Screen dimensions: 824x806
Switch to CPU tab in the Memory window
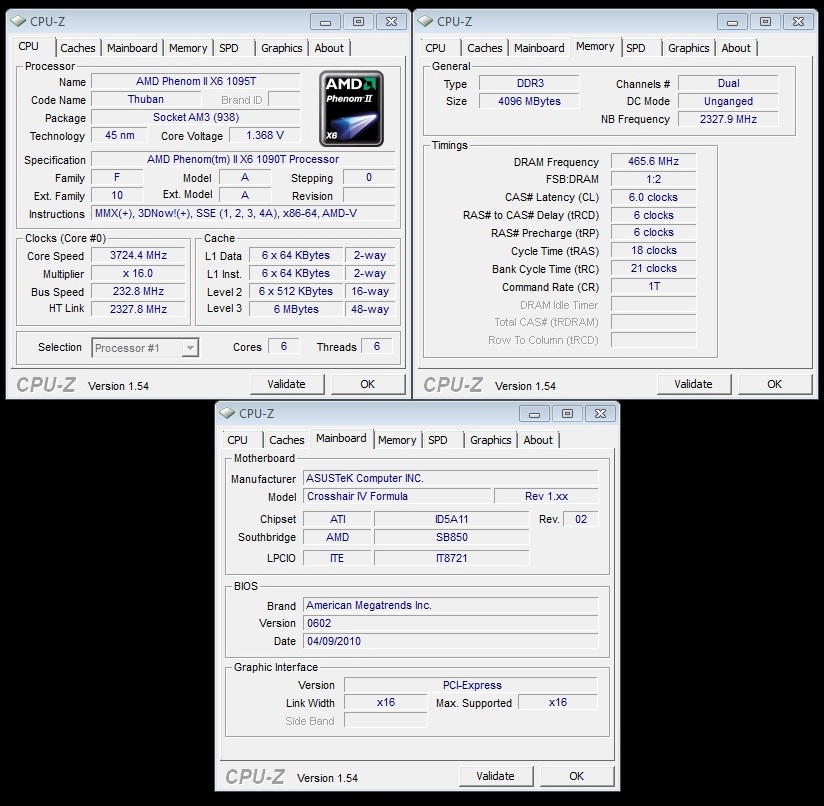(x=436, y=48)
